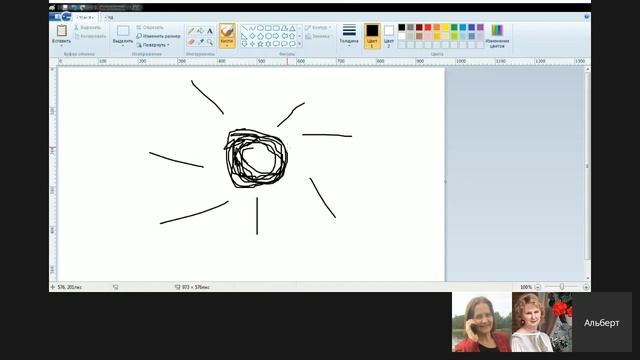Choose the straight Line shape
This screenshot has height=360, width=640.
coord(244,28)
